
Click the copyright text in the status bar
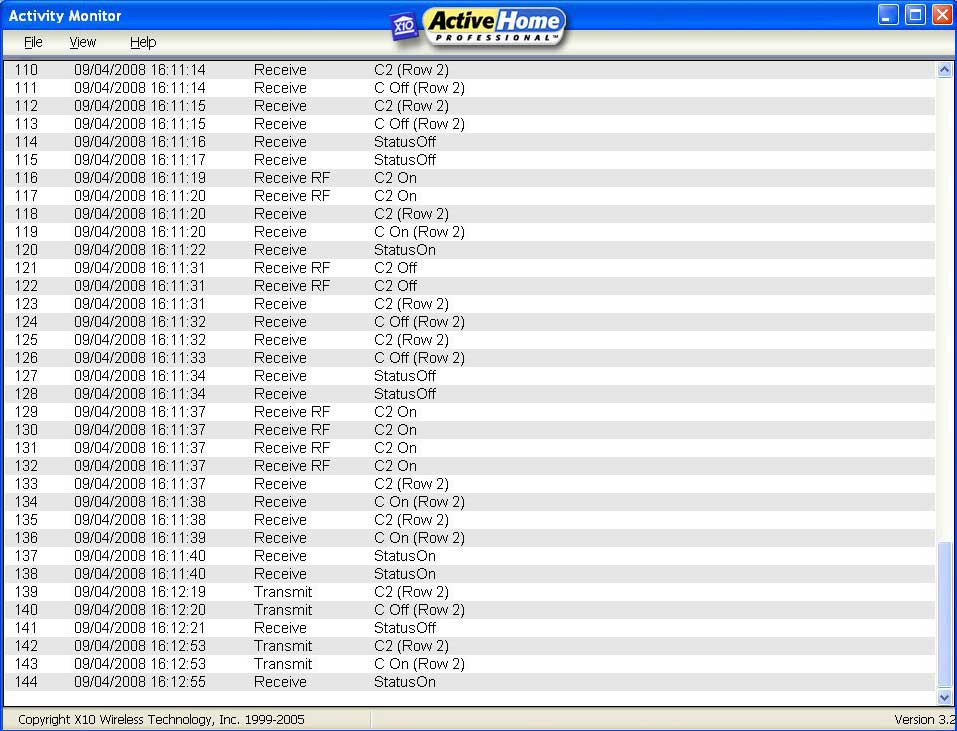161,719
